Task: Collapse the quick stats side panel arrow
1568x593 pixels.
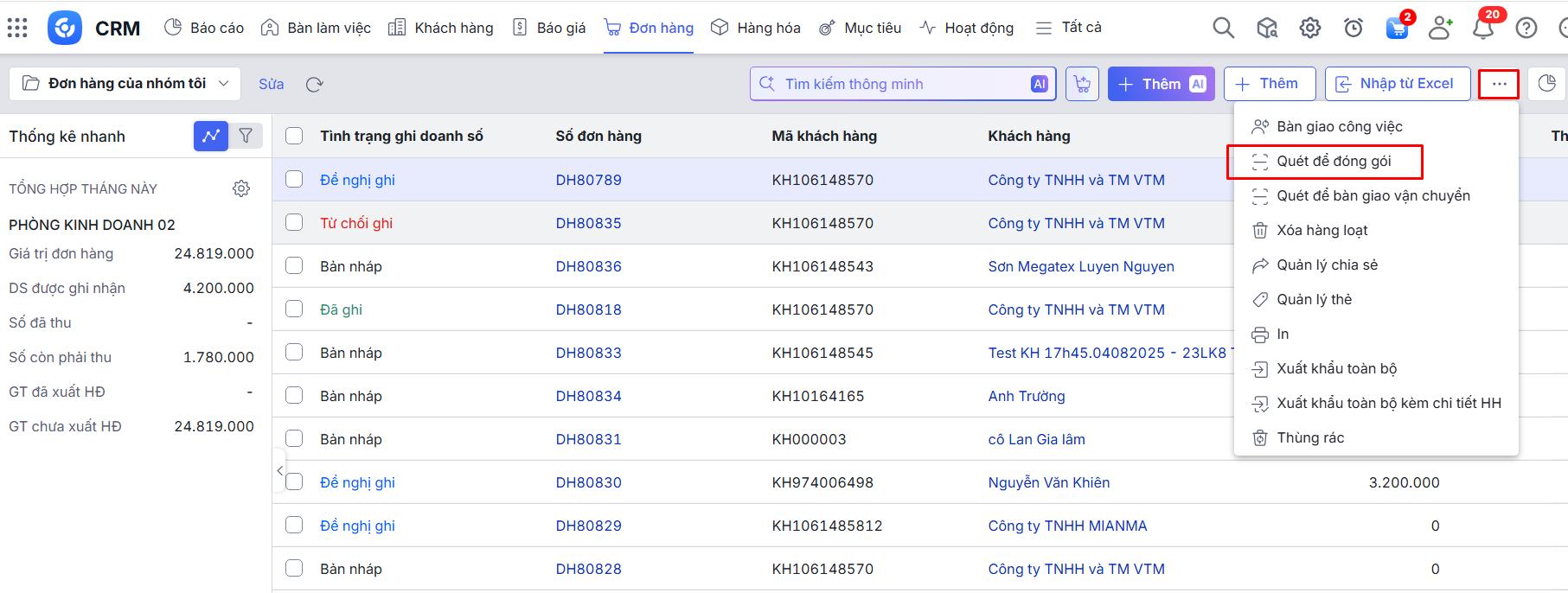Action: pos(279,470)
